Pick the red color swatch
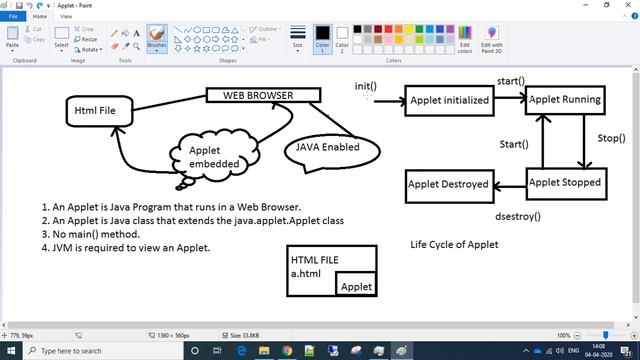Image resolution: width=640 pixels, height=360 pixels. [388, 29]
